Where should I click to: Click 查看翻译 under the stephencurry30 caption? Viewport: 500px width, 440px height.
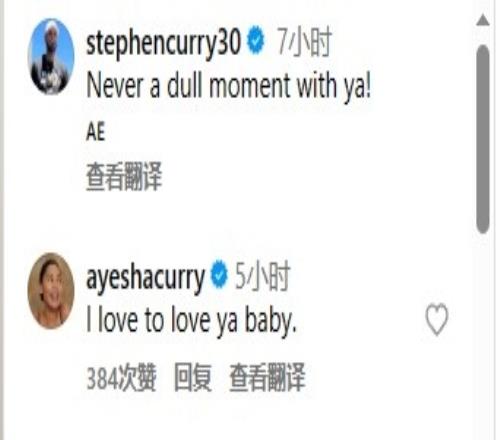[124, 176]
